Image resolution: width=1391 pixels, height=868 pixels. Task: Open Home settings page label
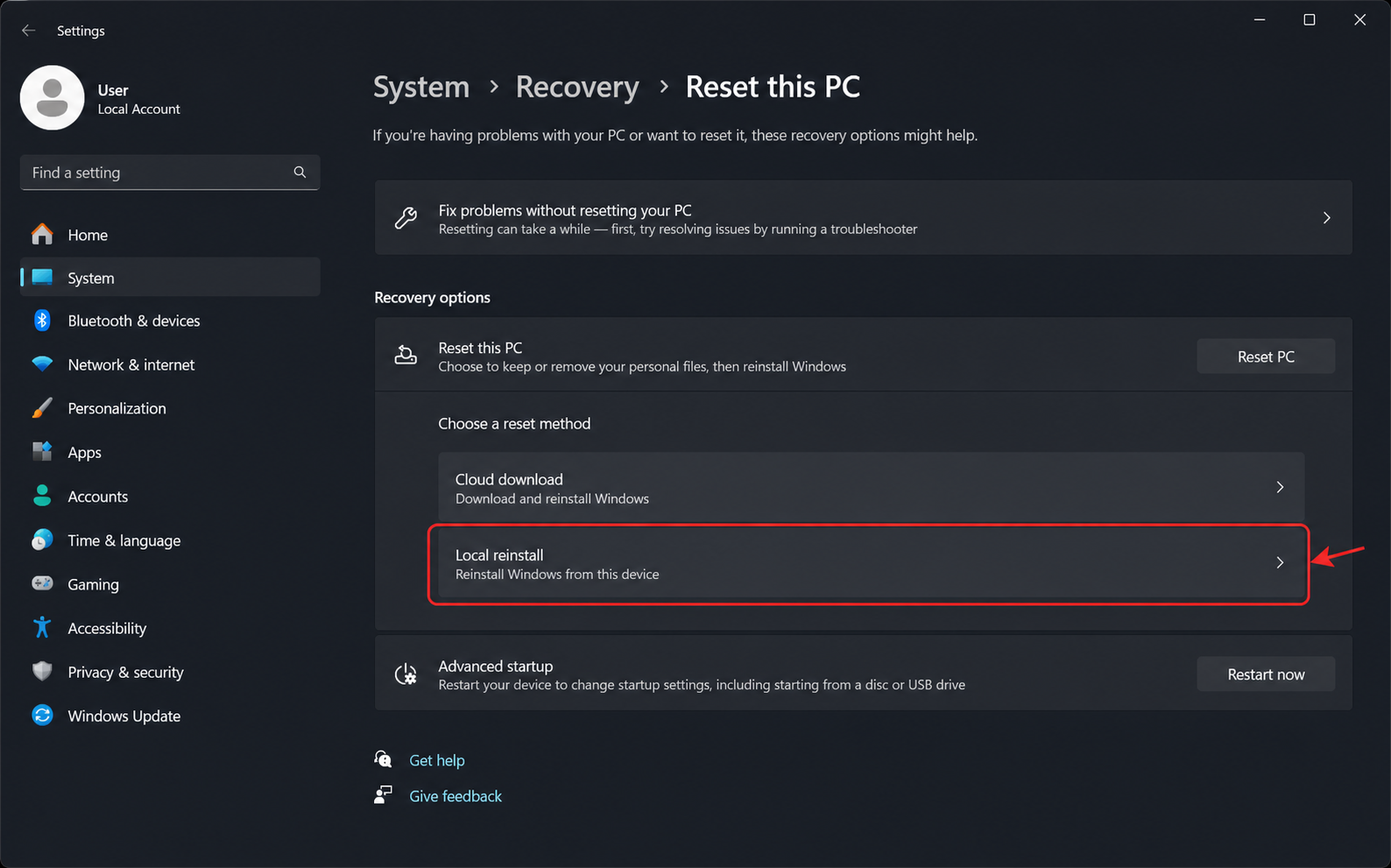tap(88, 235)
